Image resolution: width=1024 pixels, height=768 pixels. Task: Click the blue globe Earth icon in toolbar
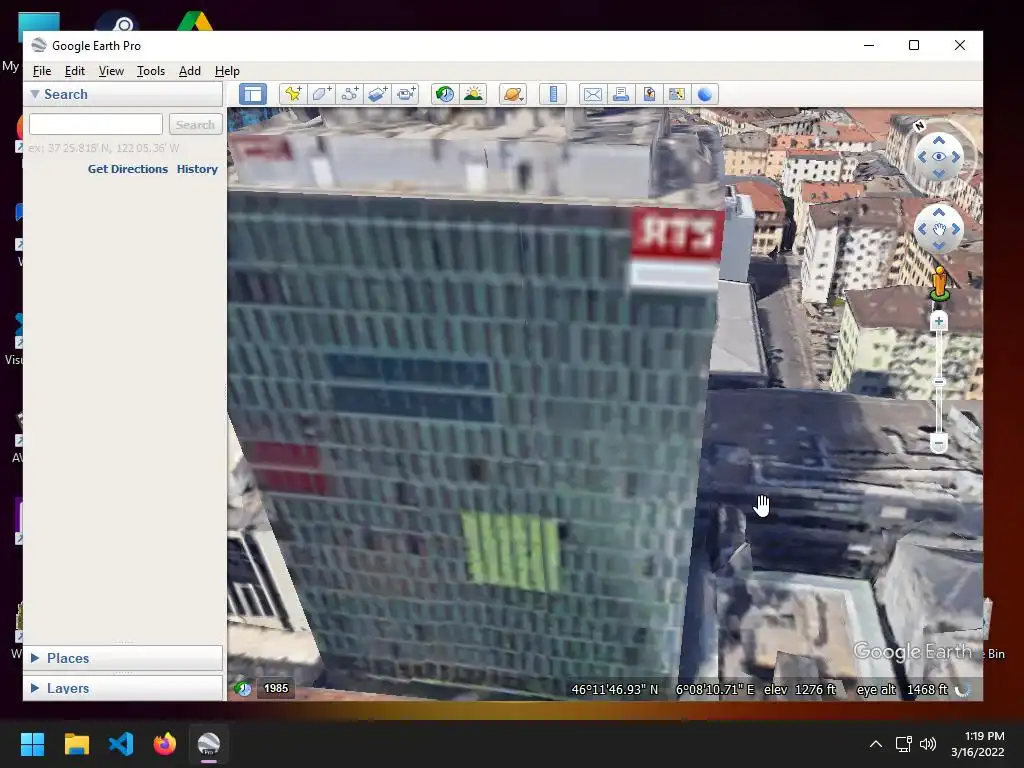click(x=705, y=94)
